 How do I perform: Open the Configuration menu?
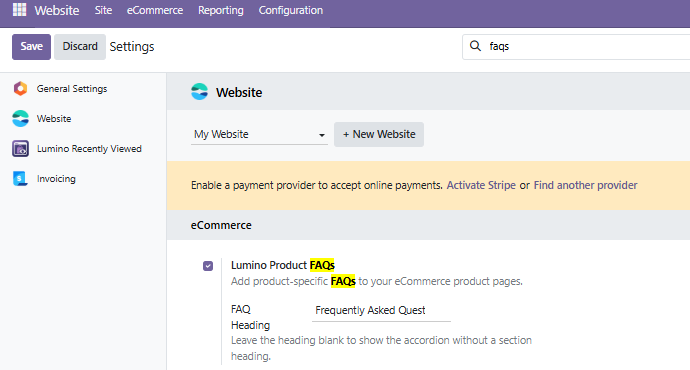pos(291,10)
